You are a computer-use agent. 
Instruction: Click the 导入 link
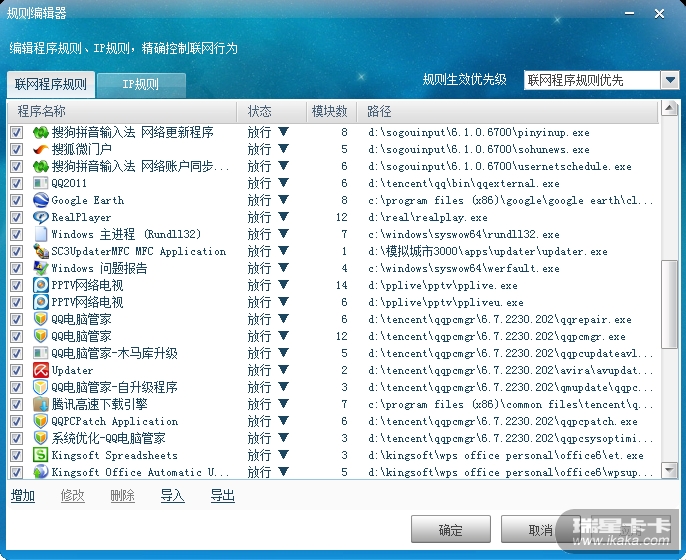(172, 496)
